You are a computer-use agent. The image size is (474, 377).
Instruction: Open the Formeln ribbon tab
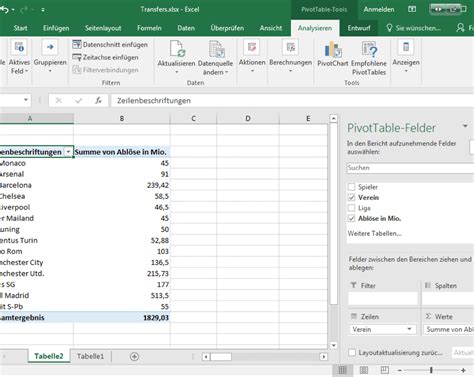149,28
